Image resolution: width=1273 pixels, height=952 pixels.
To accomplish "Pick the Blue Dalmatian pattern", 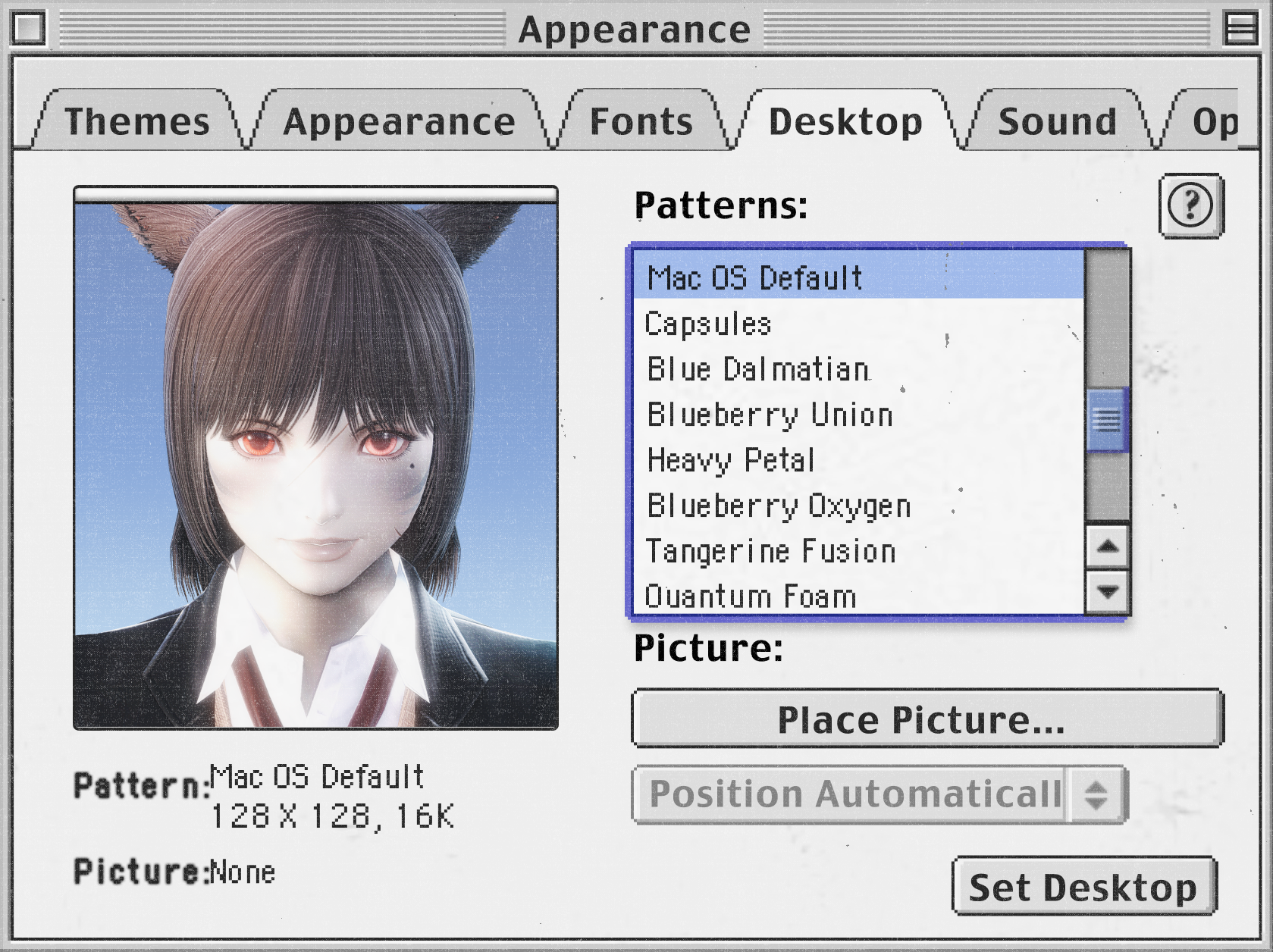I will click(858, 369).
